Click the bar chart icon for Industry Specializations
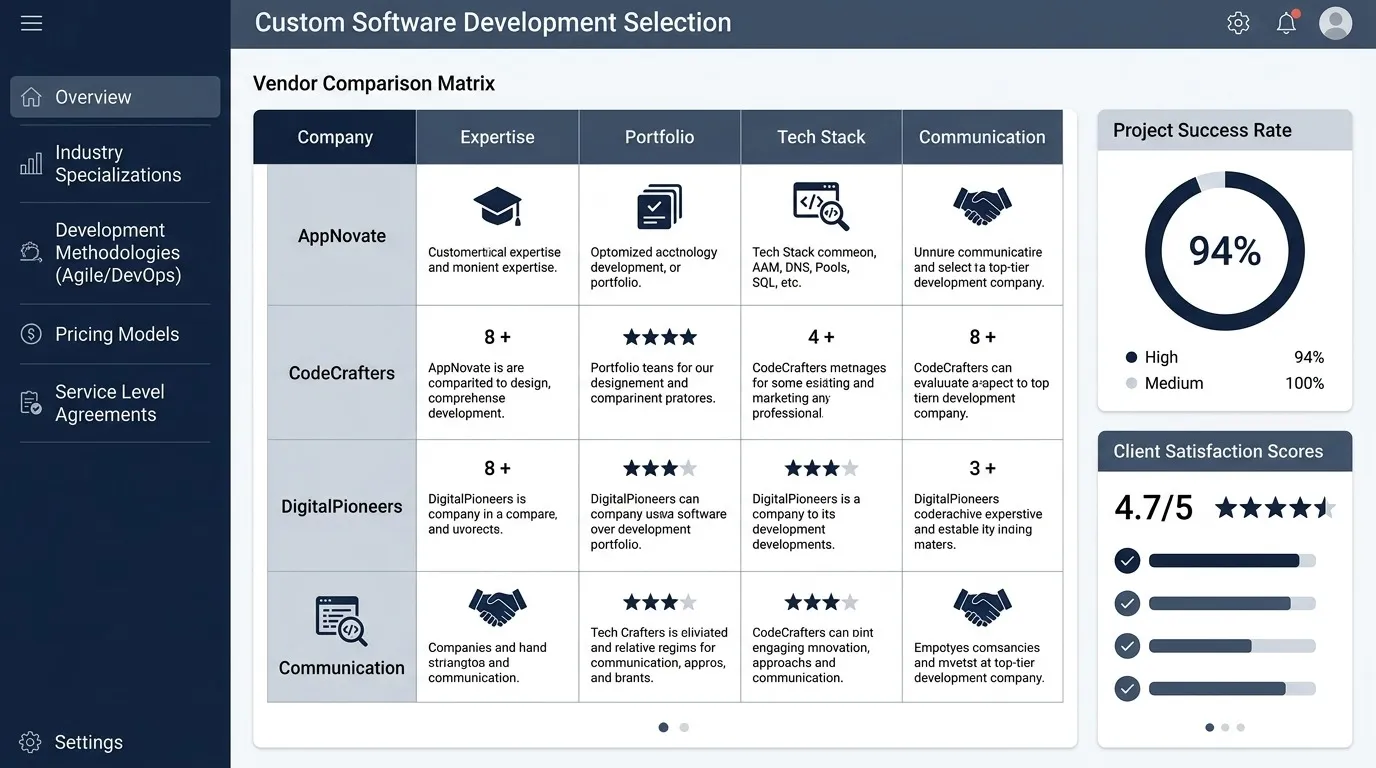Image resolution: width=1376 pixels, height=768 pixels. point(31,164)
